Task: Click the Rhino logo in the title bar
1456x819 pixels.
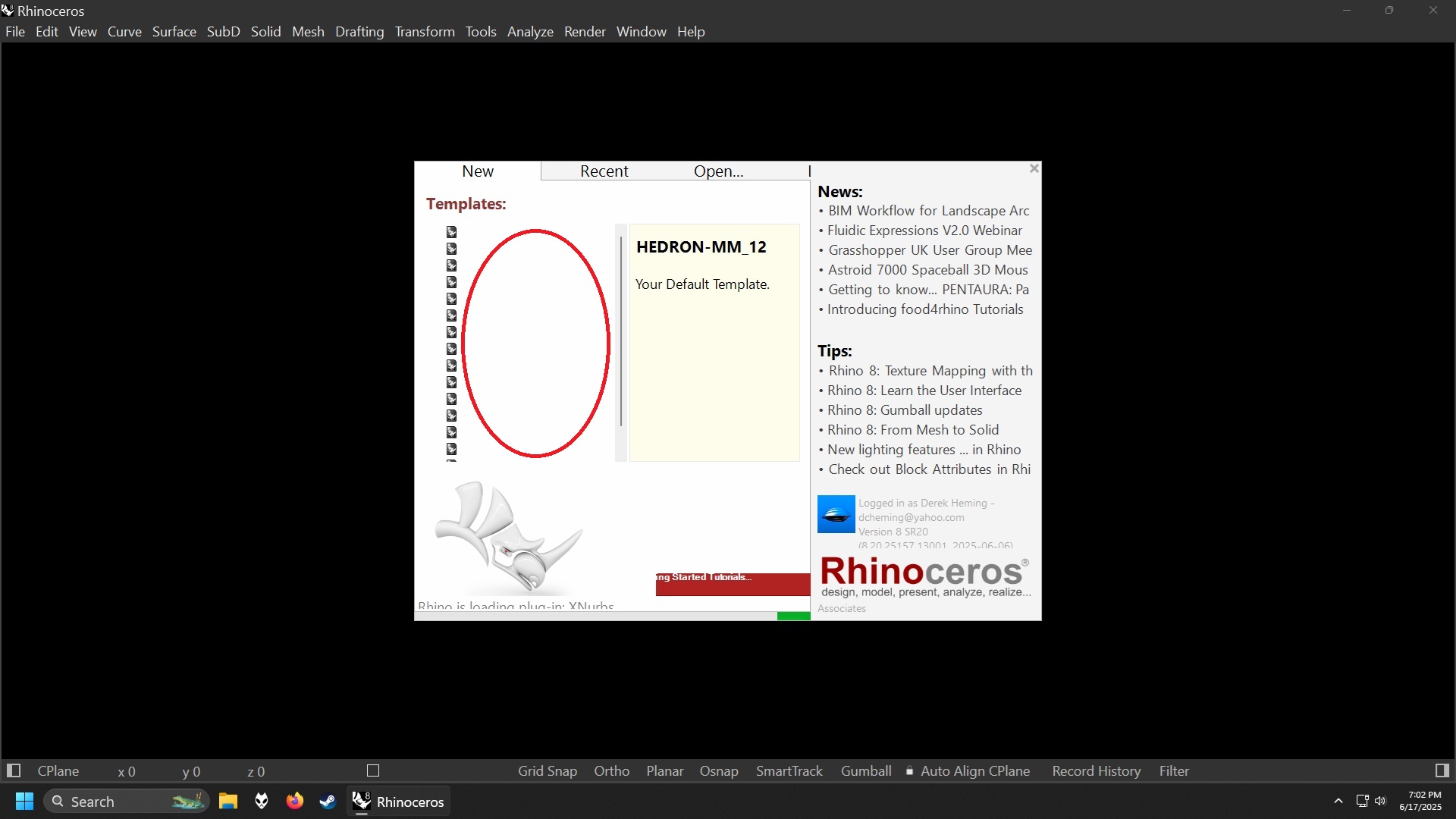Action: (8, 10)
